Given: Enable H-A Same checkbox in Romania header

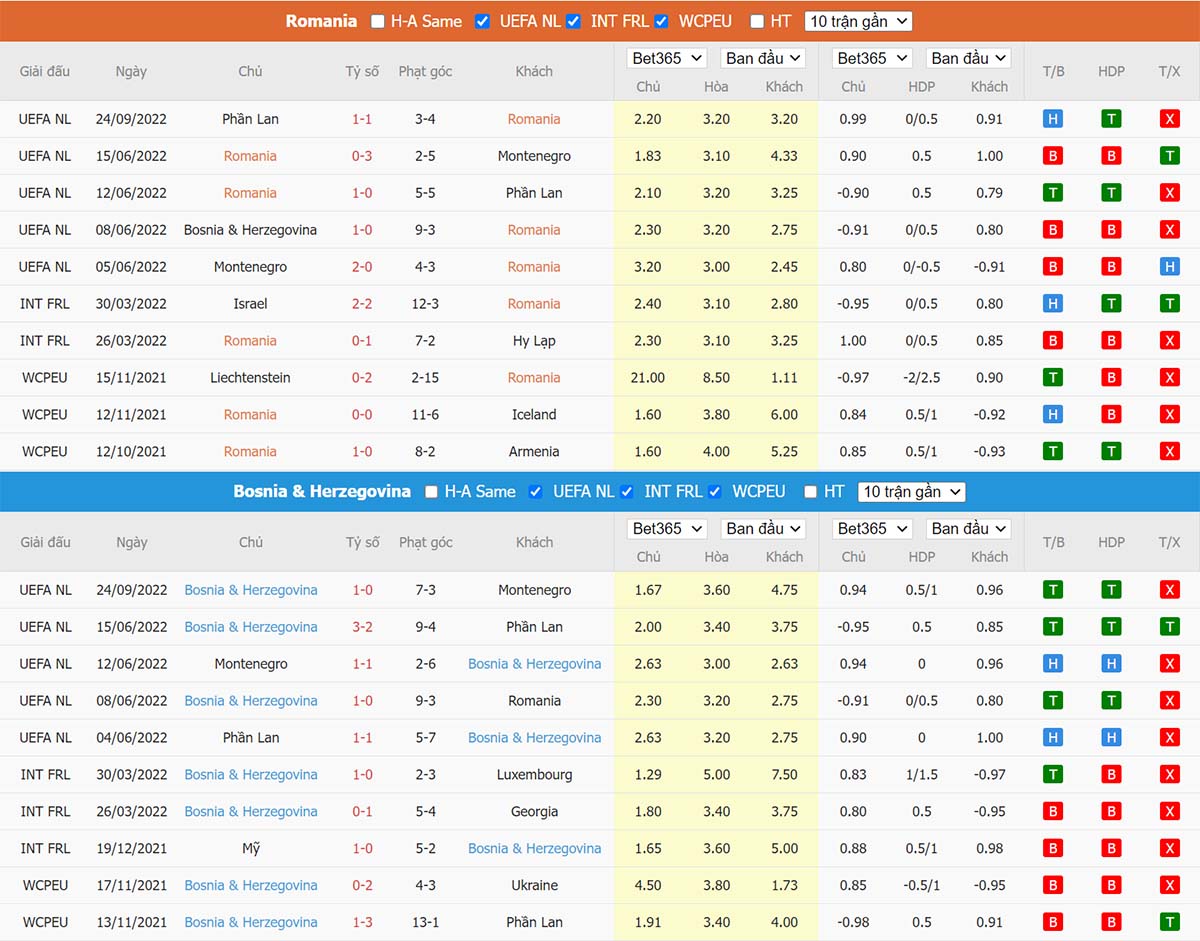Looking at the screenshot, I should pyautogui.click(x=377, y=21).
